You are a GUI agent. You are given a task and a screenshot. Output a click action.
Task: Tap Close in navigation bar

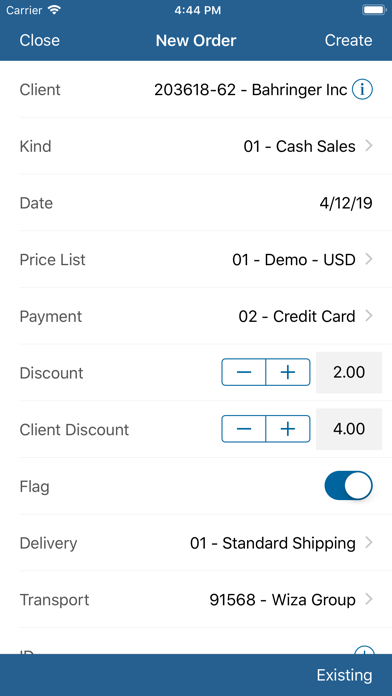coord(40,40)
